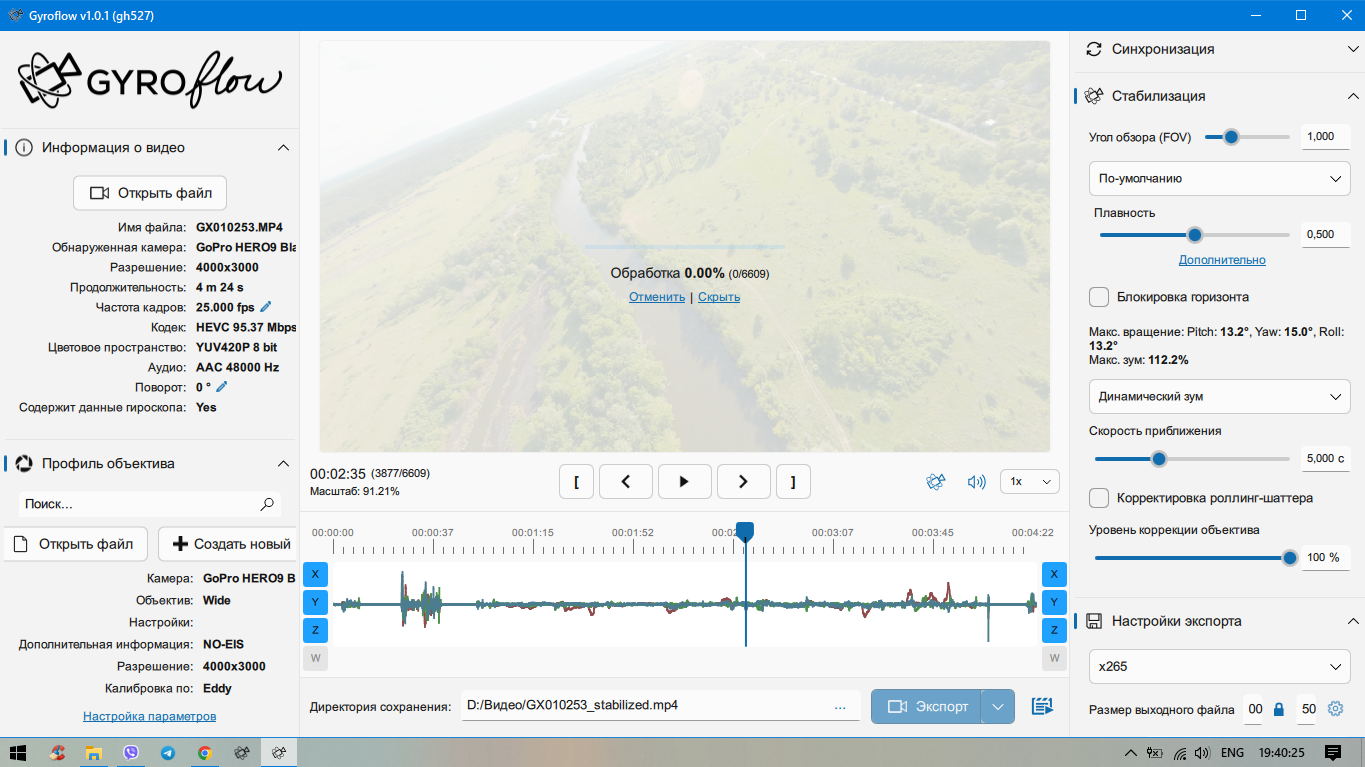Mute playback with the speaker icon
The width and height of the screenshot is (1365, 767).
click(975, 481)
